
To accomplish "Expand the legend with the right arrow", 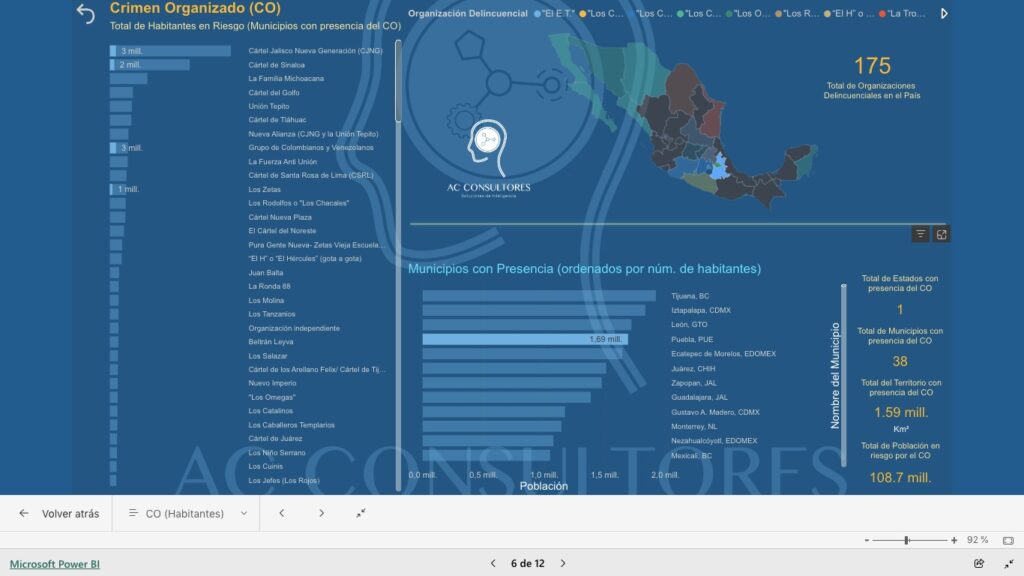I will [944, 14].
